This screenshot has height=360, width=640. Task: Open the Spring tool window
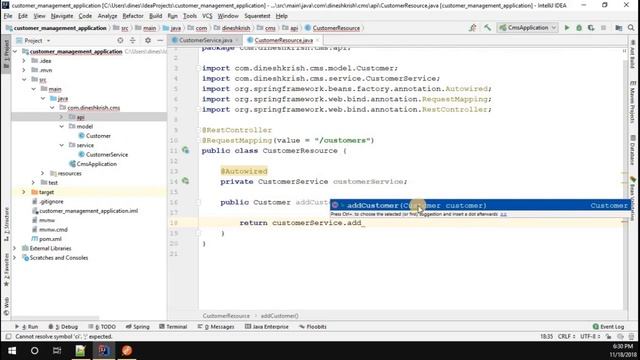[x=138, y=327]
